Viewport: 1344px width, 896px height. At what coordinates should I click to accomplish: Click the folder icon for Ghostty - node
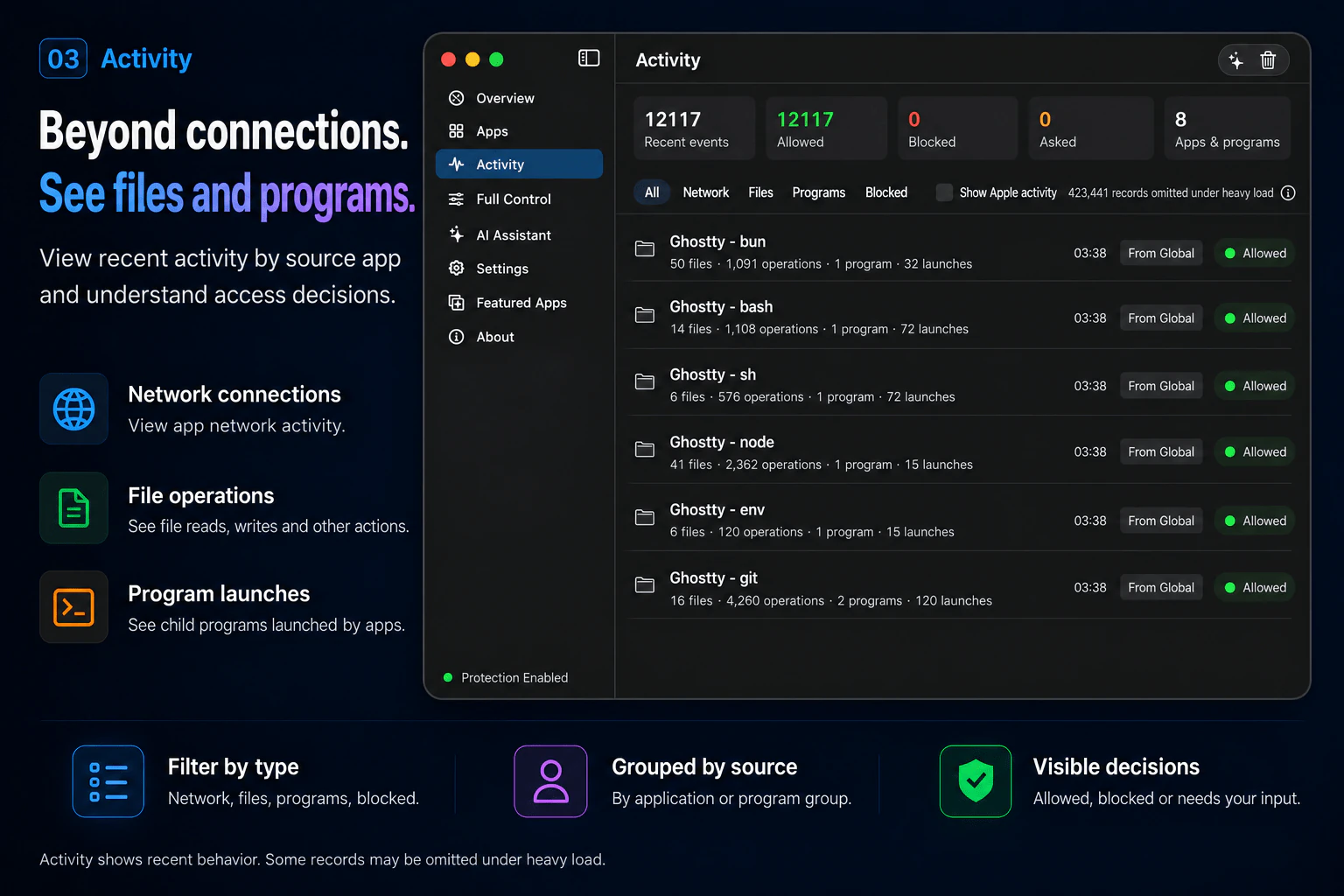645,449
